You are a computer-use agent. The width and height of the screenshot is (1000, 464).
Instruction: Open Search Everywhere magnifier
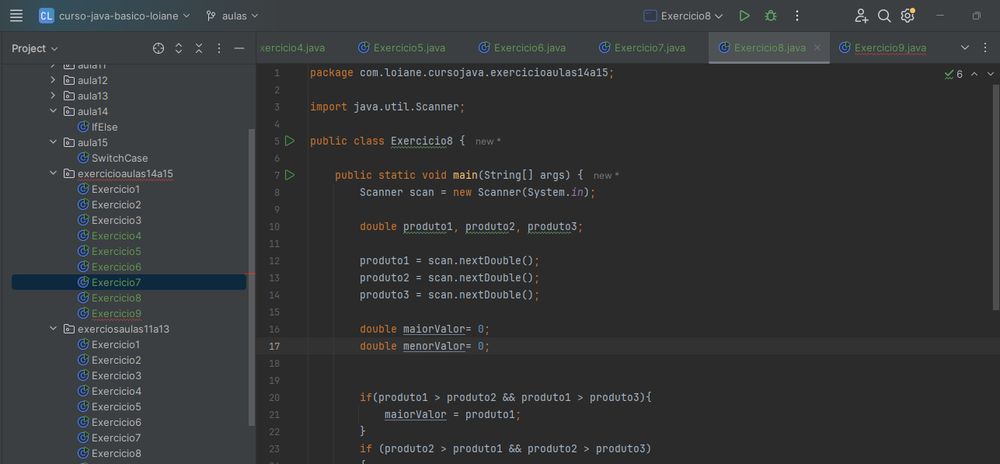pos(884,16)
